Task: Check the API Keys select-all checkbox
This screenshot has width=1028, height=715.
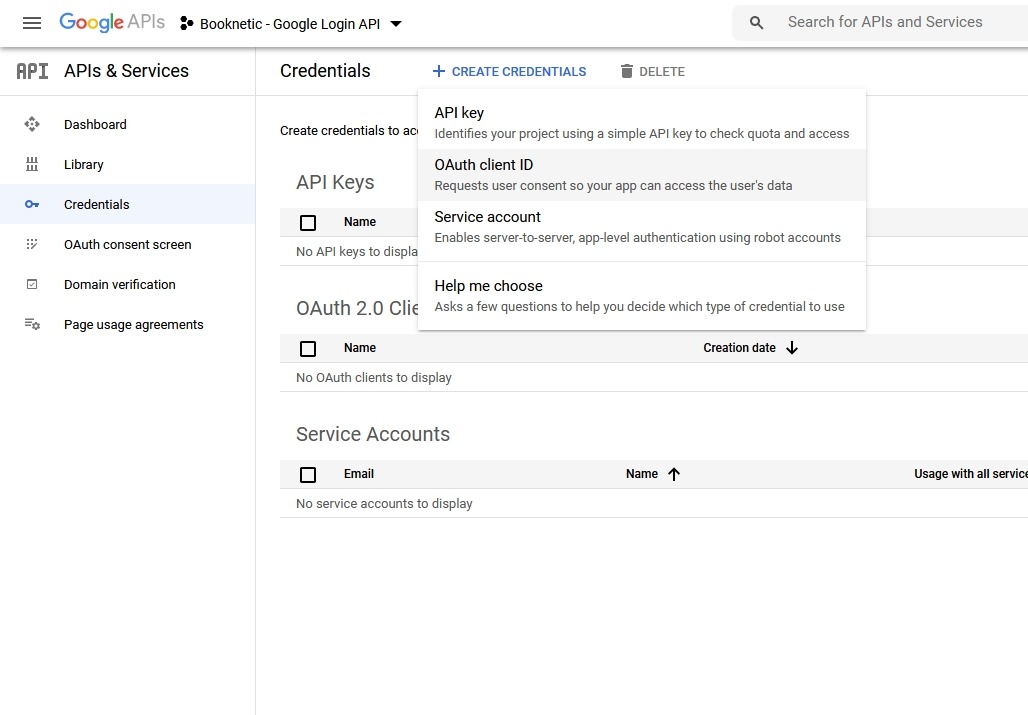Action: (x=308, y=222)
